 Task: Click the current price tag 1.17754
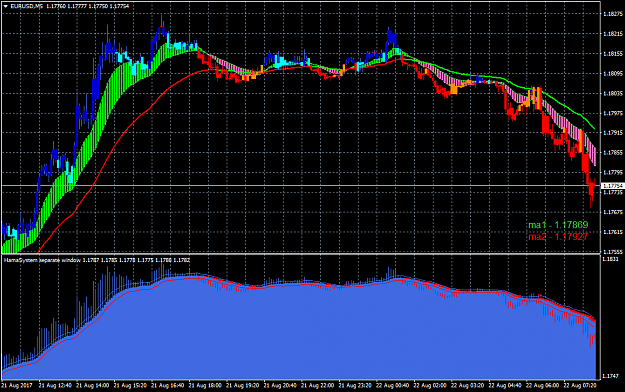613,186
